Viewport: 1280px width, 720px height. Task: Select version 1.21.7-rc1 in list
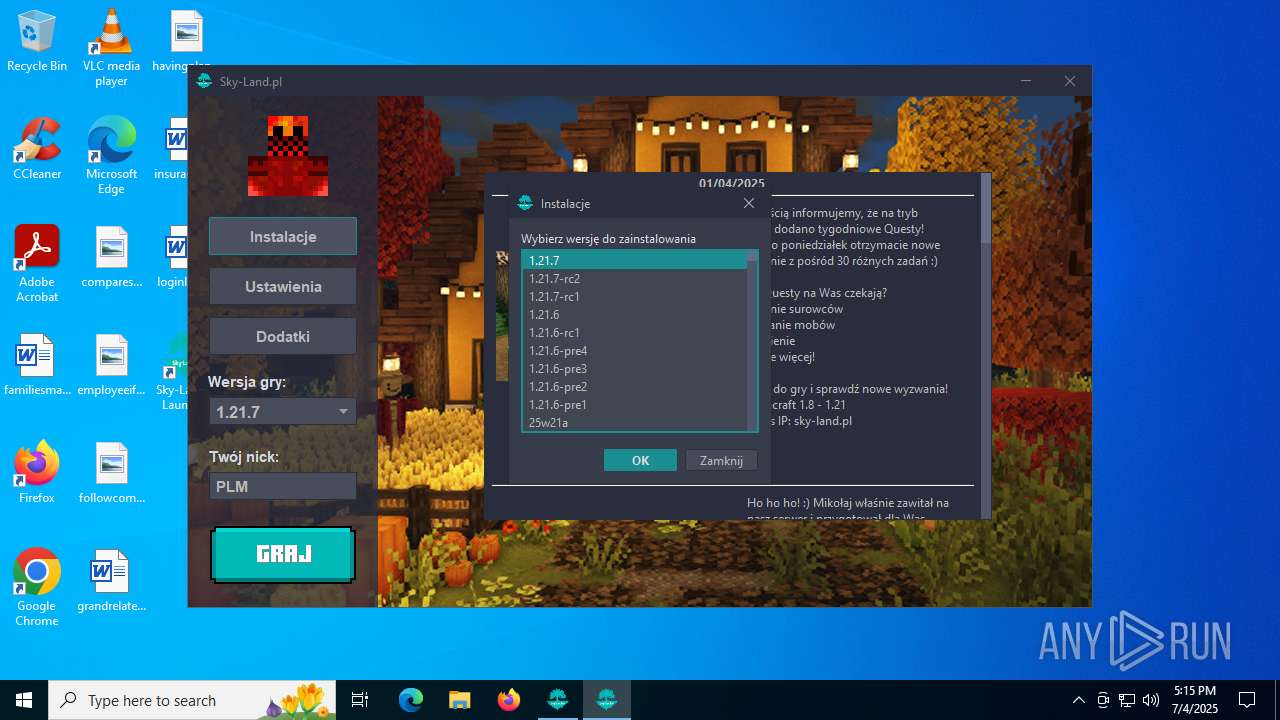tap(634, 296)
